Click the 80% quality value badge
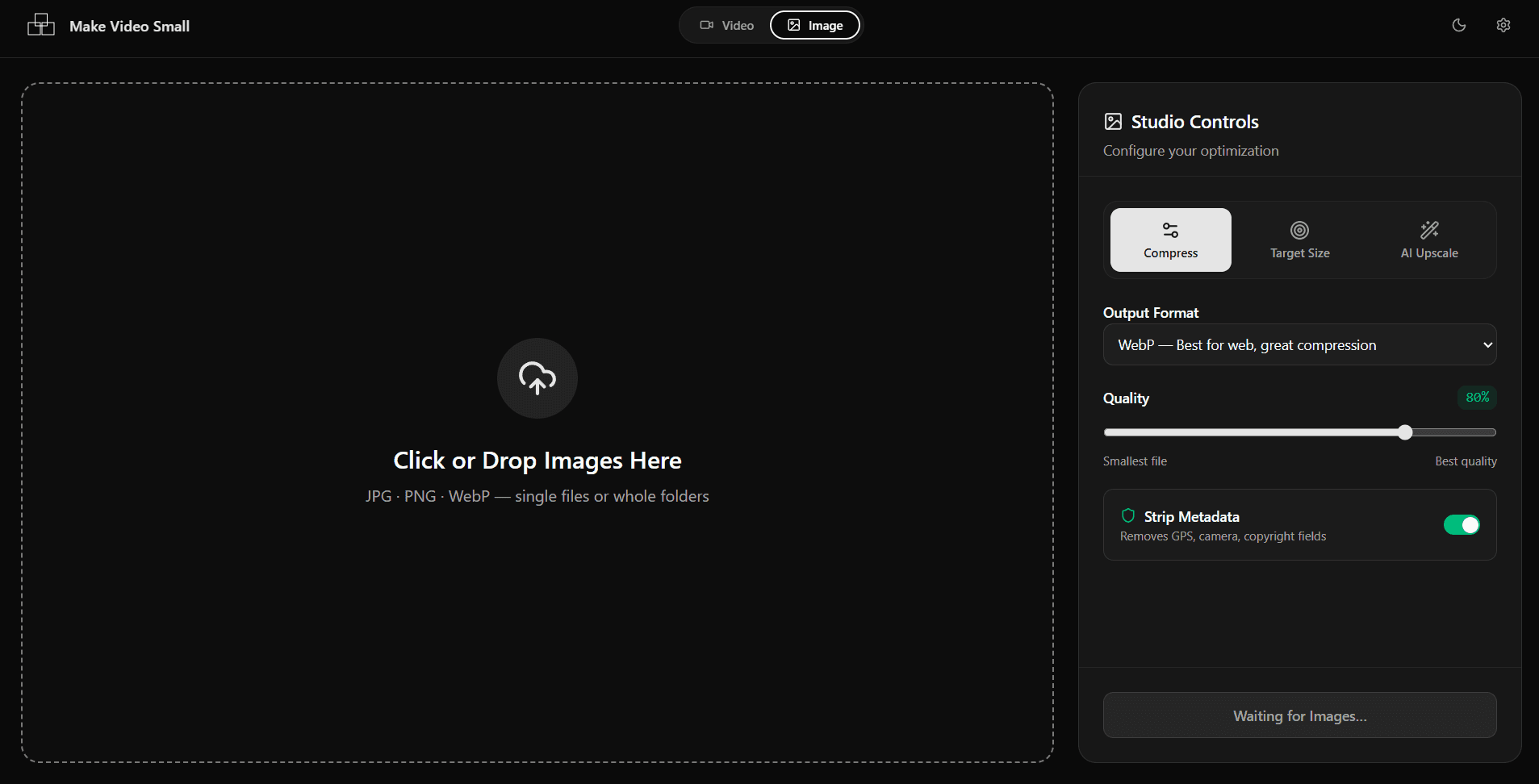This screenshot has height=784, width=1539. [x=1477, y=398]
